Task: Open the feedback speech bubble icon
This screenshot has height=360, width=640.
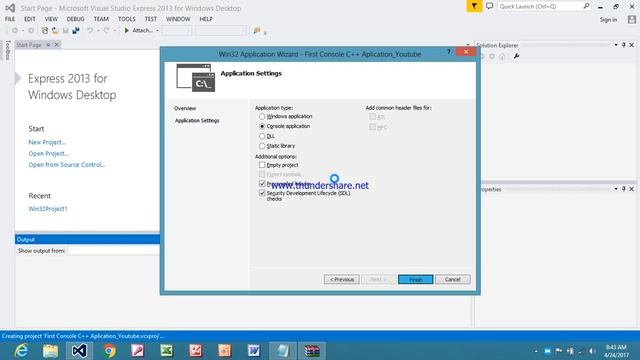Action: tap(489, 6)
